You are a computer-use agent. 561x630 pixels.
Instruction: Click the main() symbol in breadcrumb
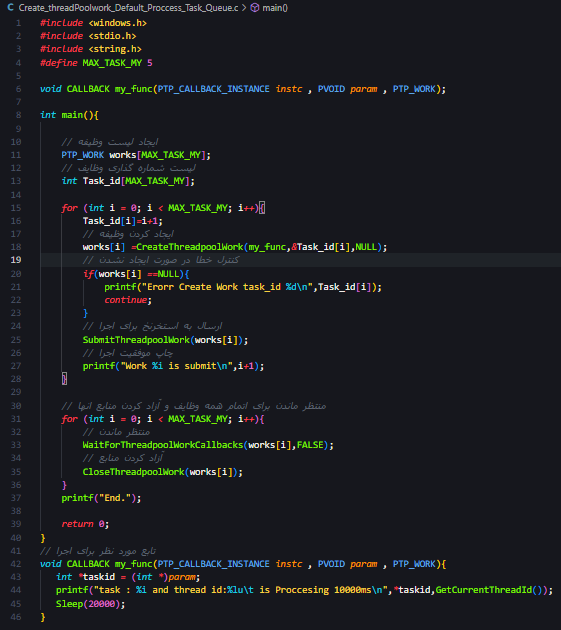(275, 8)
